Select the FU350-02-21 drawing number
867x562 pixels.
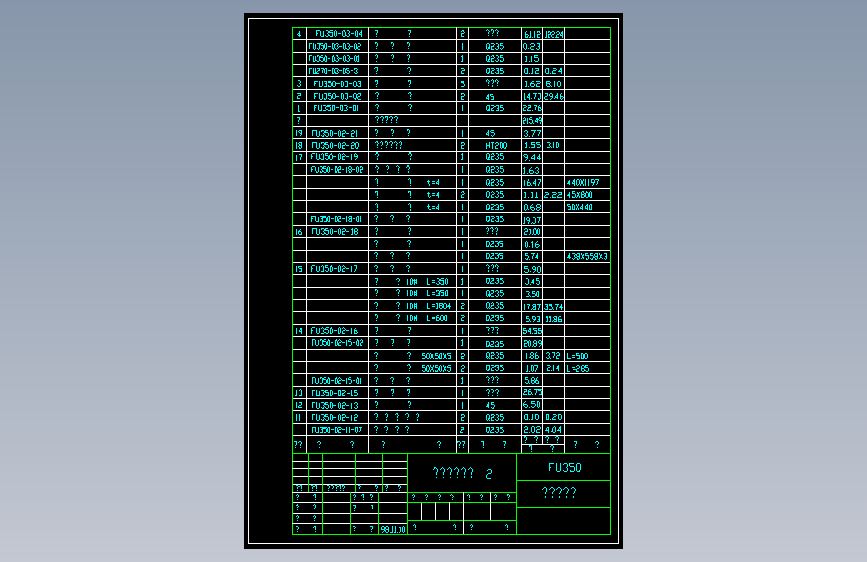(x=334, y=133)
